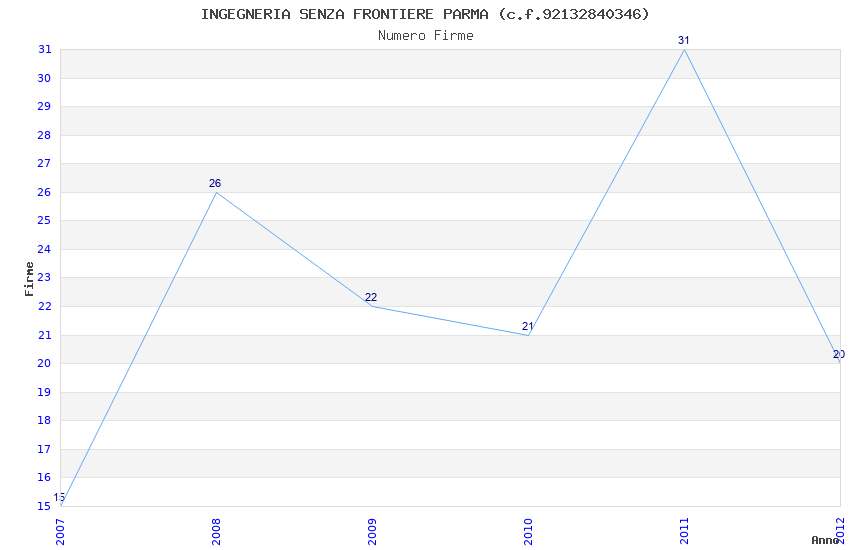
Task: Click y-axis tick label 28
Action: coord(44,135)
